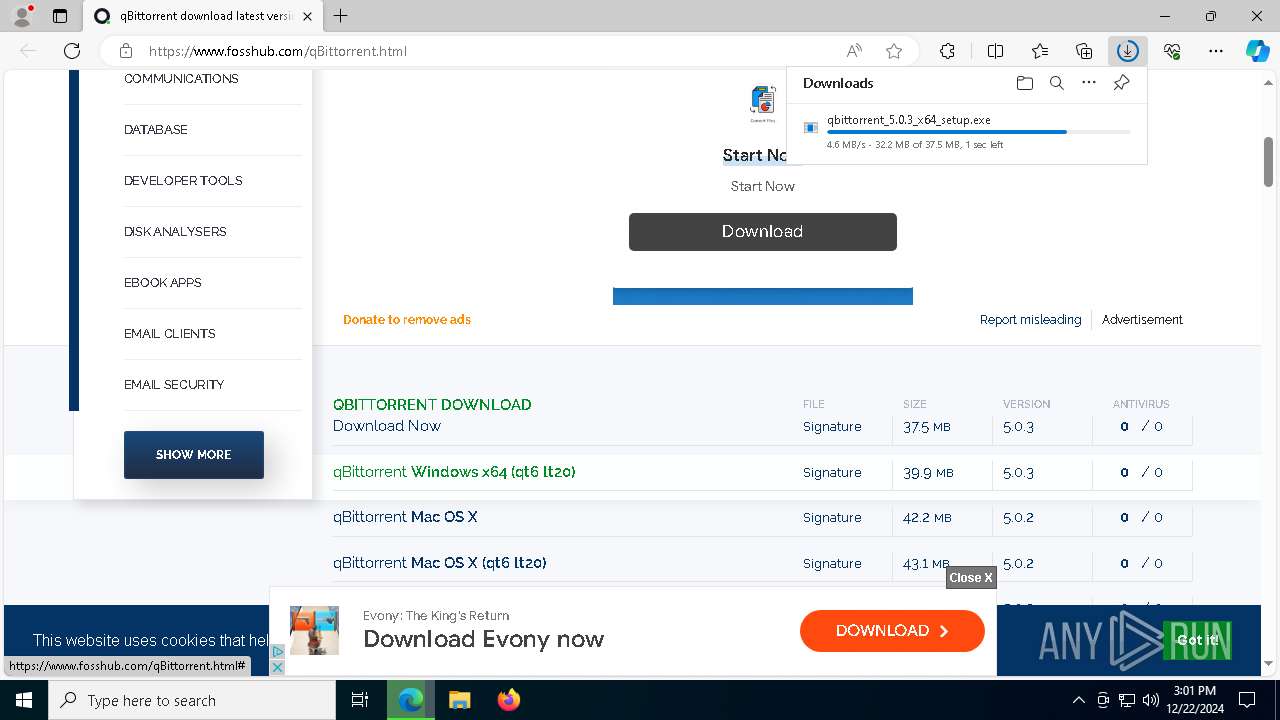
Task: Add this page to favorites star
Action: (894, 51)
